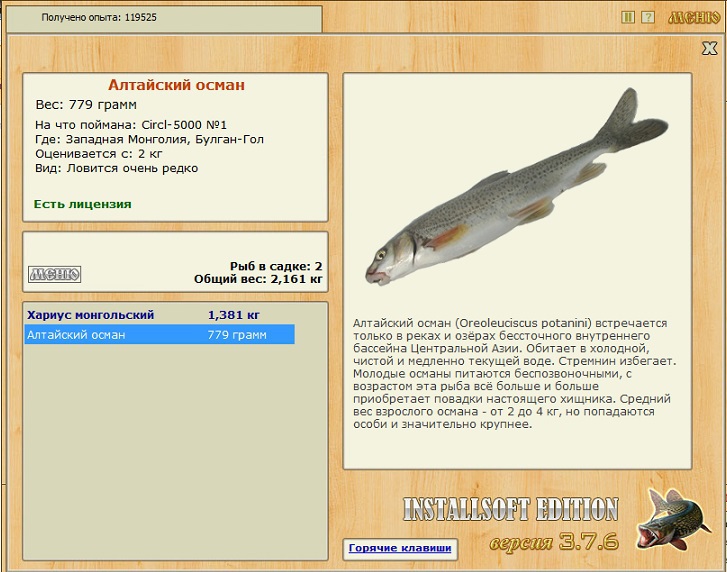Click the 1,381 кг weight value
727x572 pixels.
point(233,315)
